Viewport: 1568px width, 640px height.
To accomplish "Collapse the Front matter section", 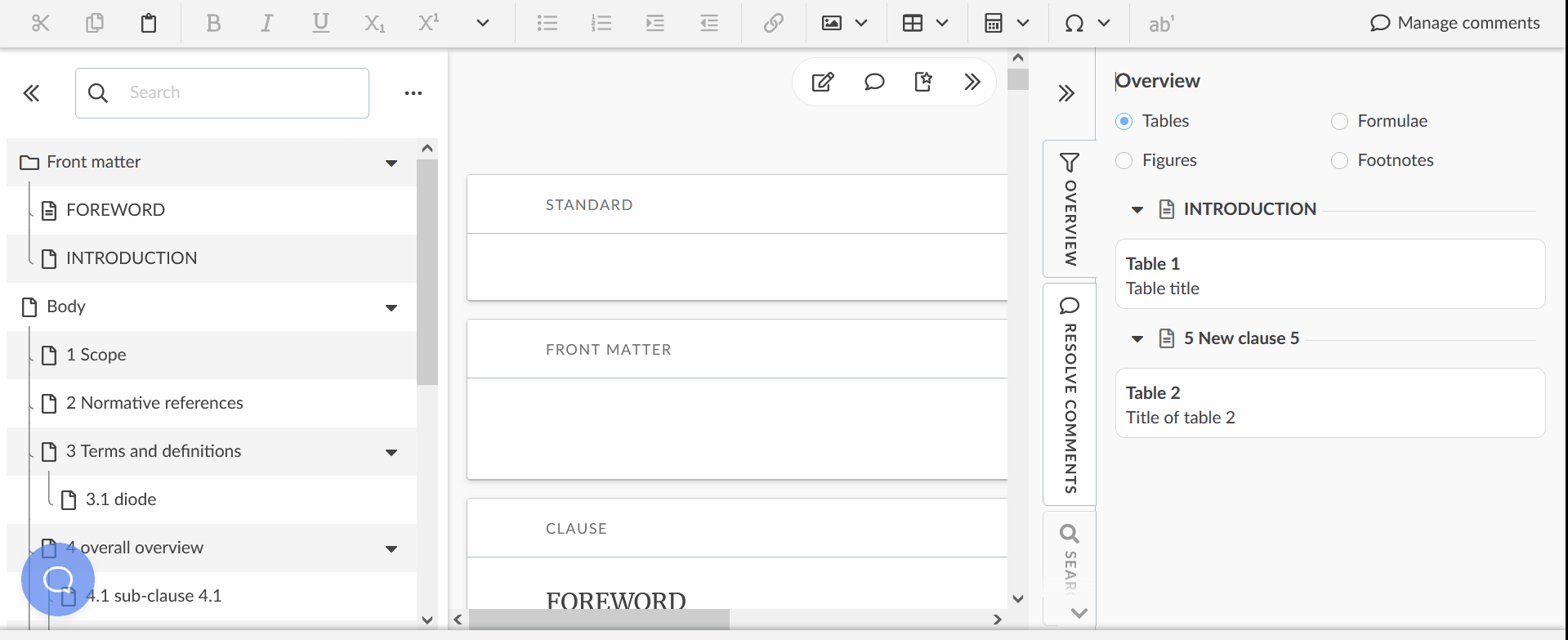I will [x=391, y=163].
